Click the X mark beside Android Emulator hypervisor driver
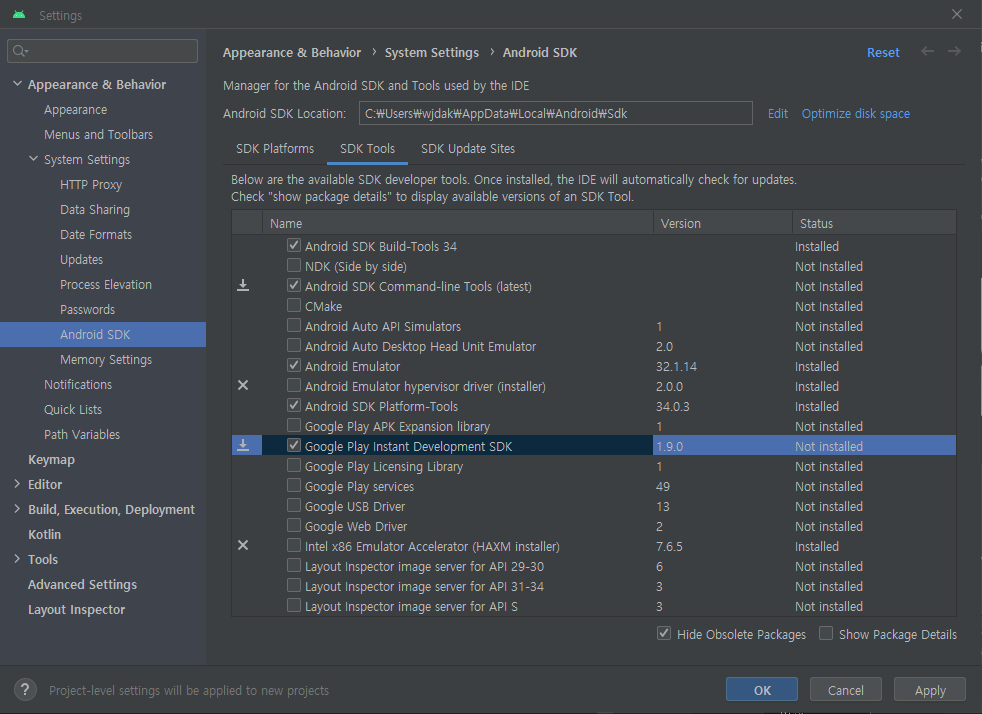The height and width of the screenshot is (714, 982). click(243, 385)
